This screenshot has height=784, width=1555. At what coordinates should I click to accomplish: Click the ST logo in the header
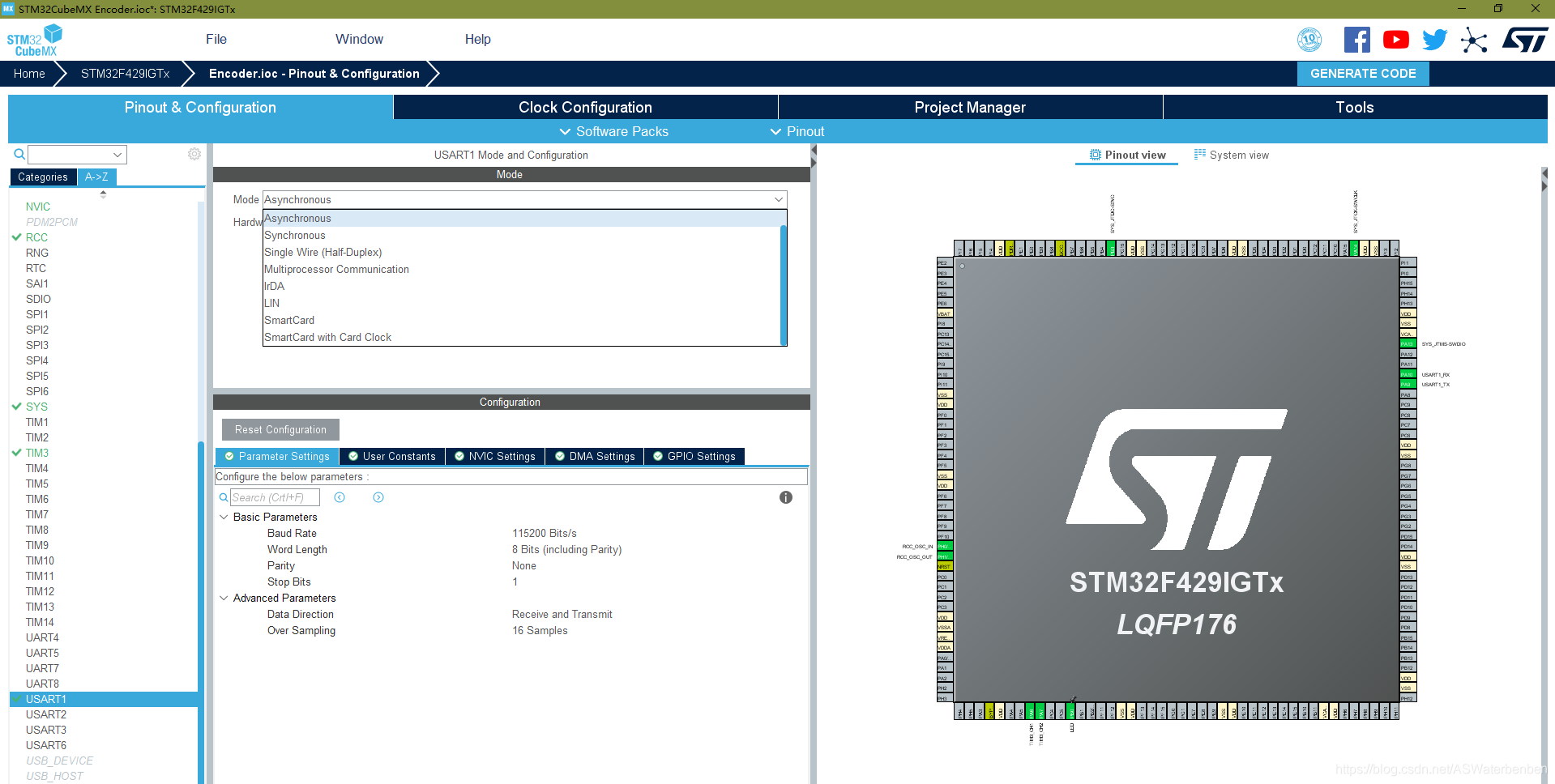click(1525, 40)
